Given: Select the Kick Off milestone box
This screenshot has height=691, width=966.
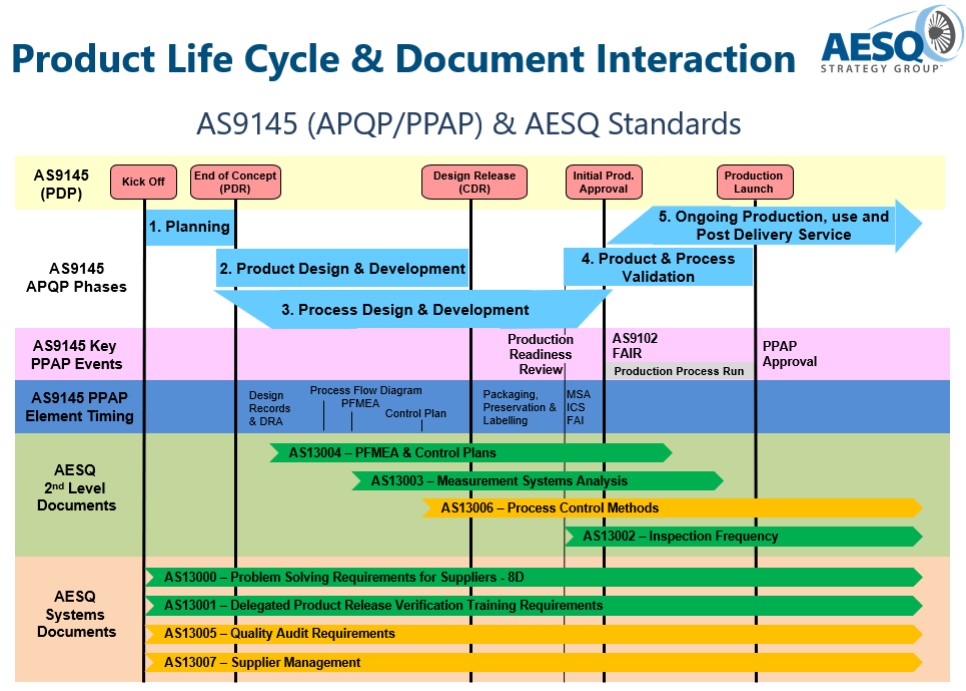Looking at the screenshot, I should tap(144, 182).
